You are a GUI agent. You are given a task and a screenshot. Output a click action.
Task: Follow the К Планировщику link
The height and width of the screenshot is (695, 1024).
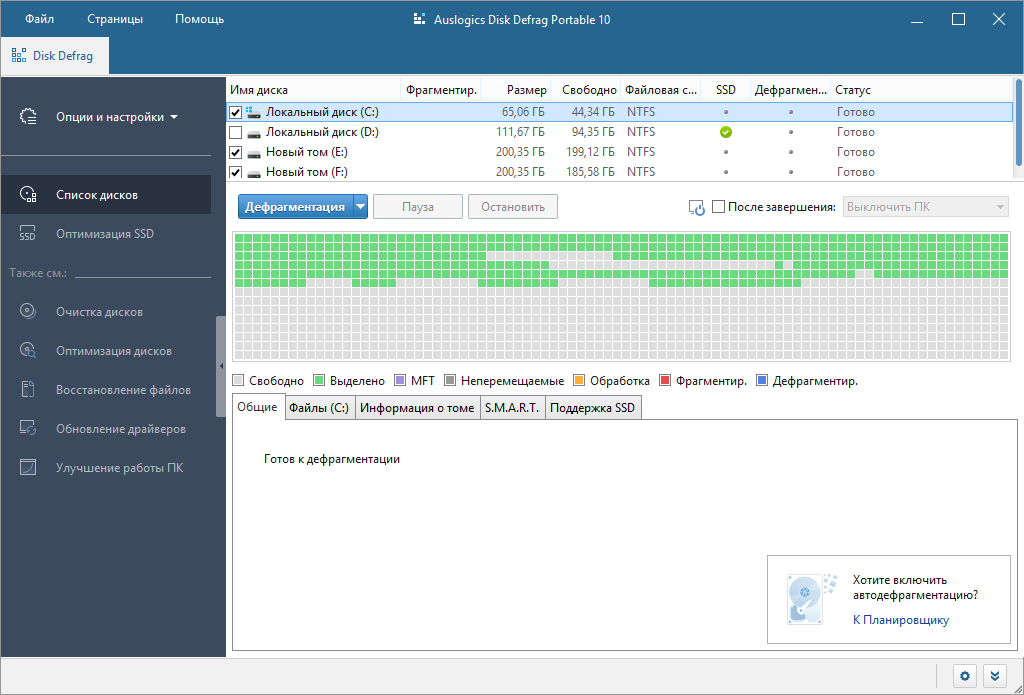point(901,620)
